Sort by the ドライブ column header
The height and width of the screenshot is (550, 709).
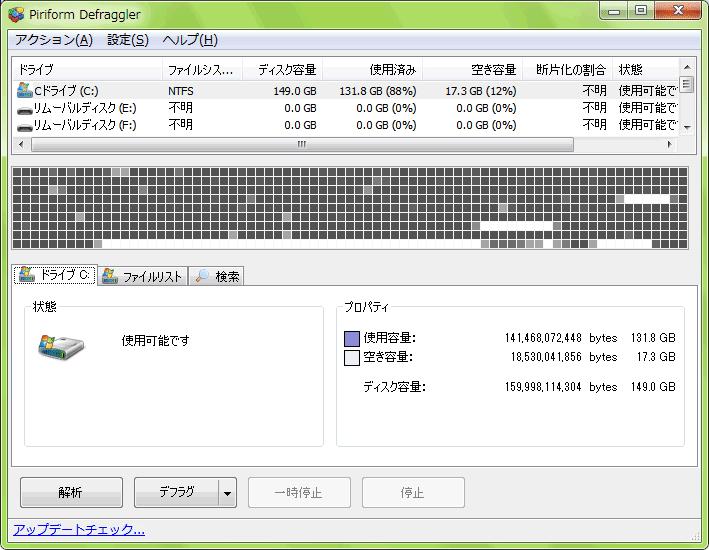tap(87, 70)
